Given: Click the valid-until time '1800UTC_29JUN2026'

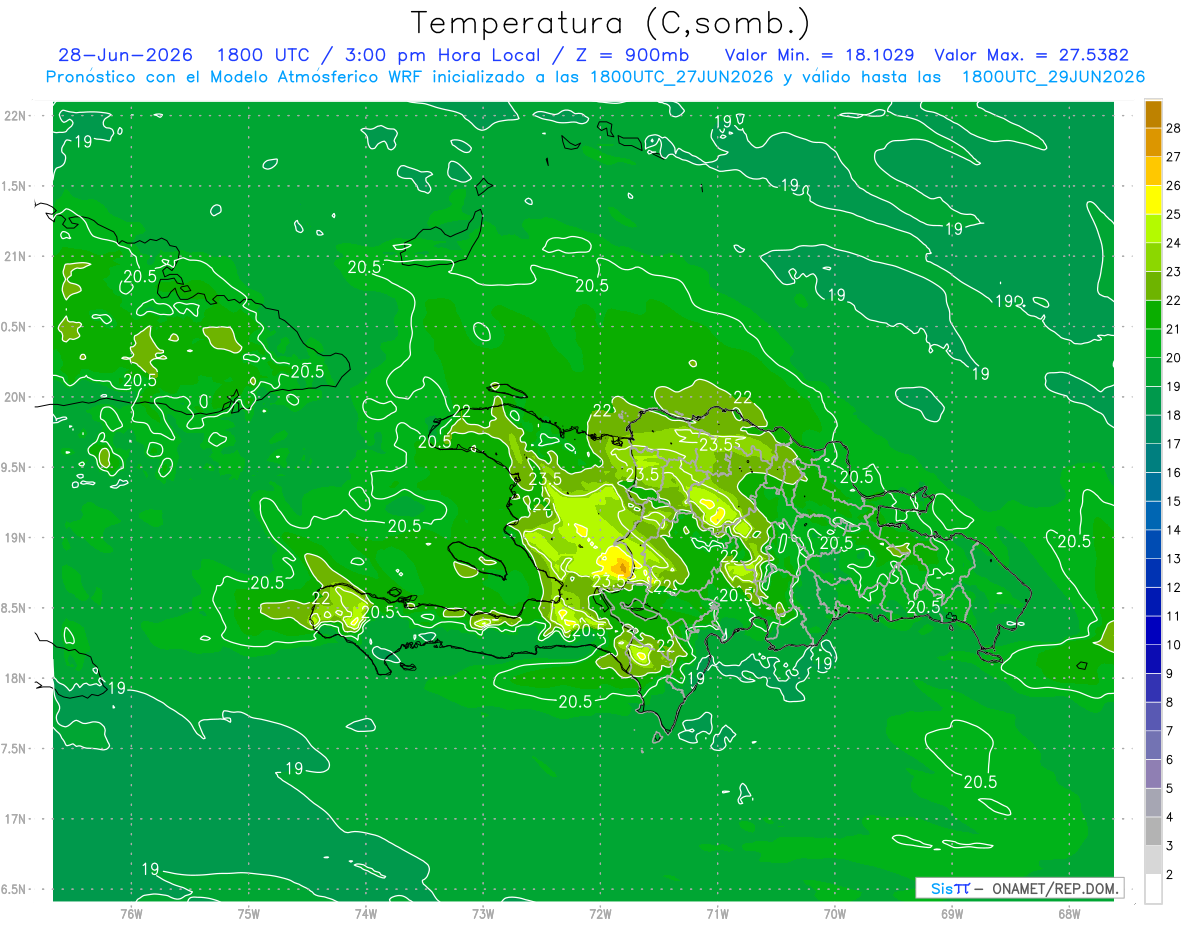Looking at the screenshot, I should click(1053, 77).
